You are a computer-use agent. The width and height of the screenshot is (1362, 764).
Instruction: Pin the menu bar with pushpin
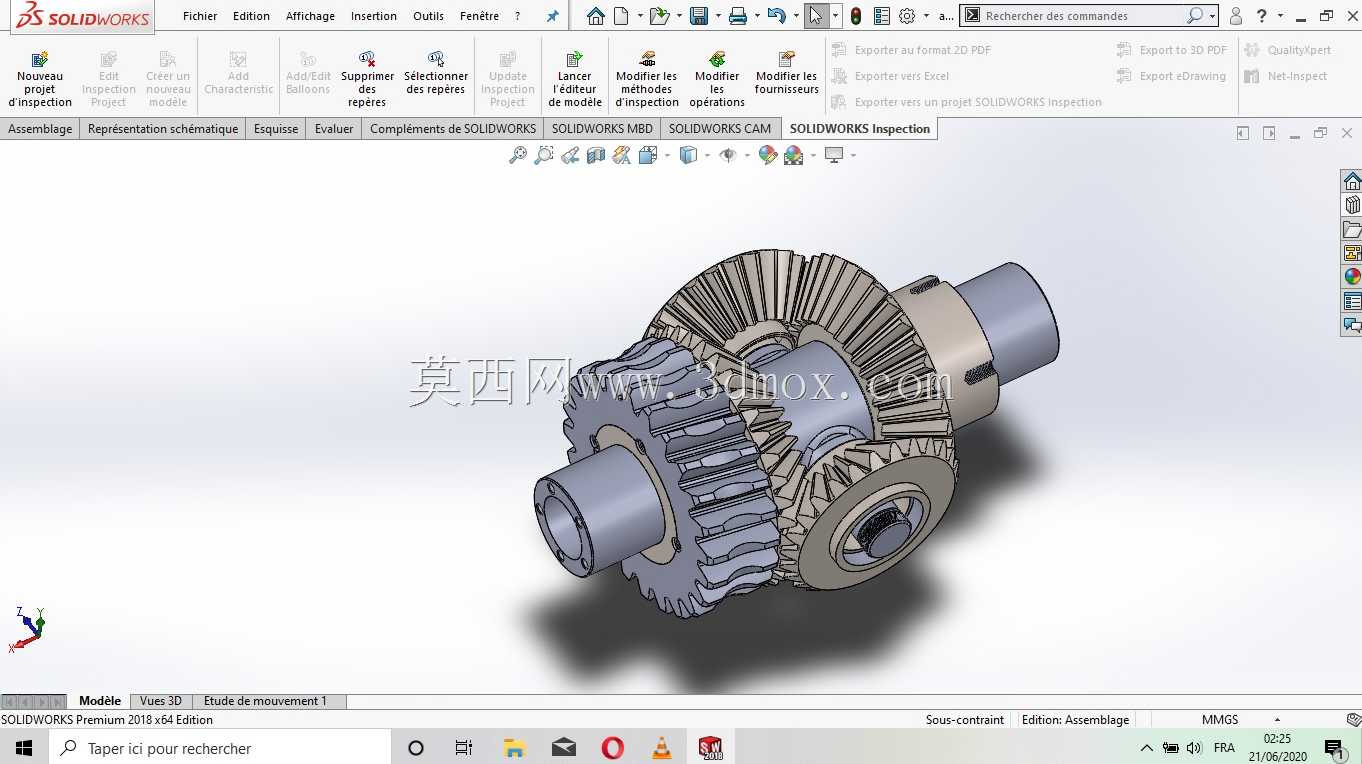(x=552, y=16)
